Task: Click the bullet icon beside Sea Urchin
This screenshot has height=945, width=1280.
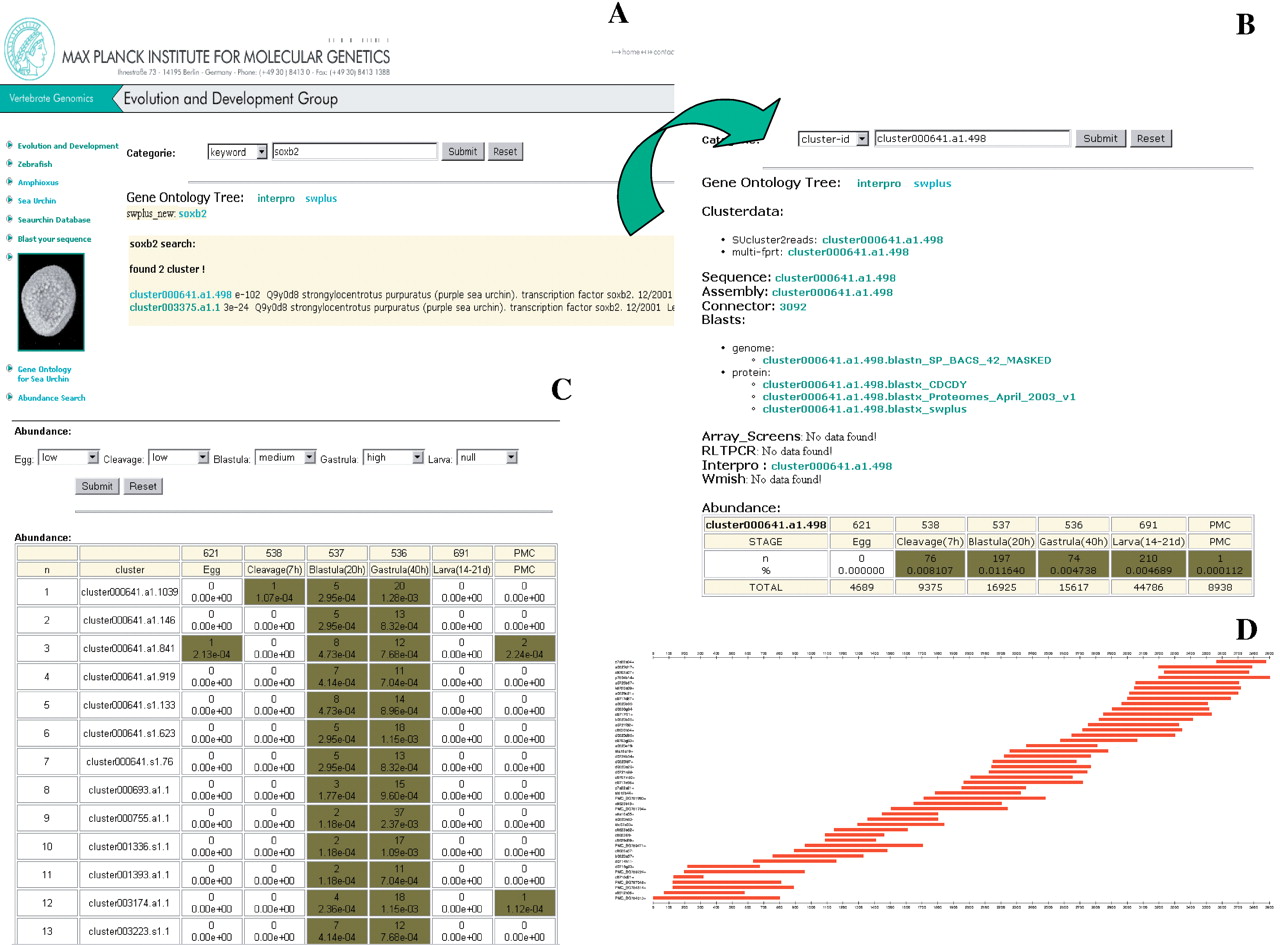Action: (10, 201)
